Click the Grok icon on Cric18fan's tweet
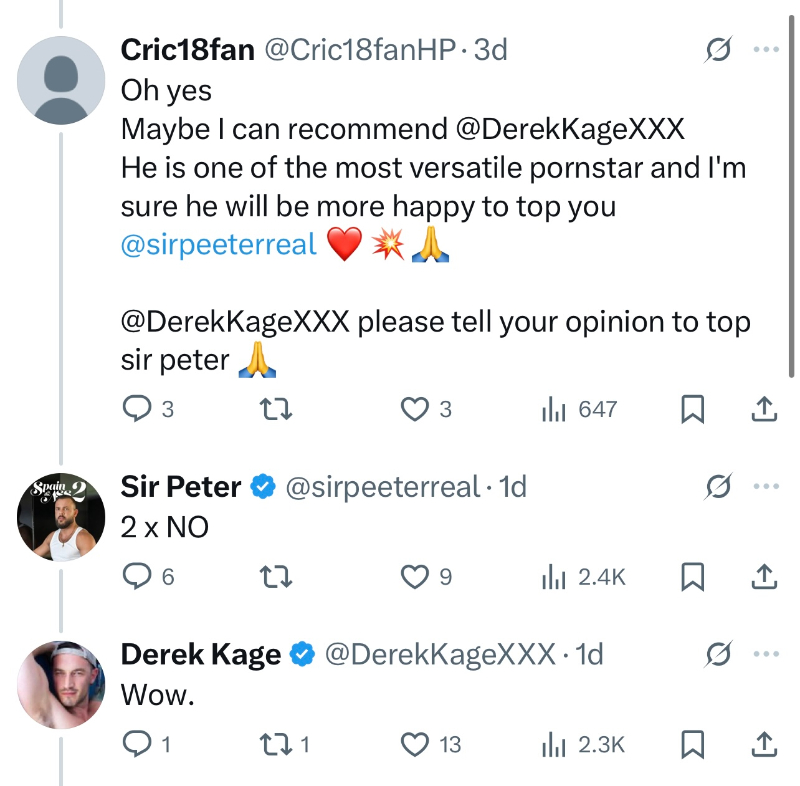The image size is (800, 786). tap(717, 49)
